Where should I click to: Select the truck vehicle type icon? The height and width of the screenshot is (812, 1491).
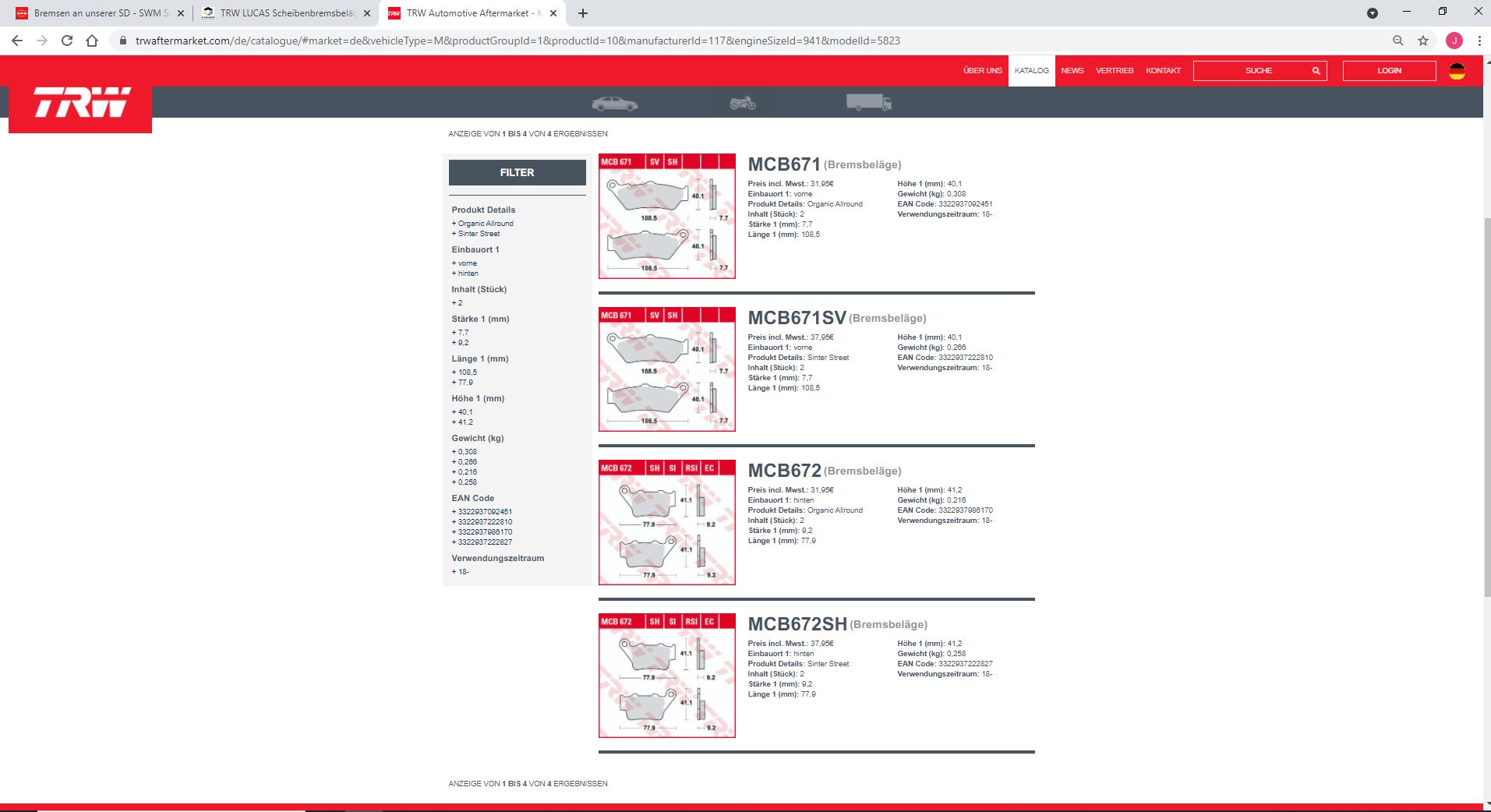[868, 102]
